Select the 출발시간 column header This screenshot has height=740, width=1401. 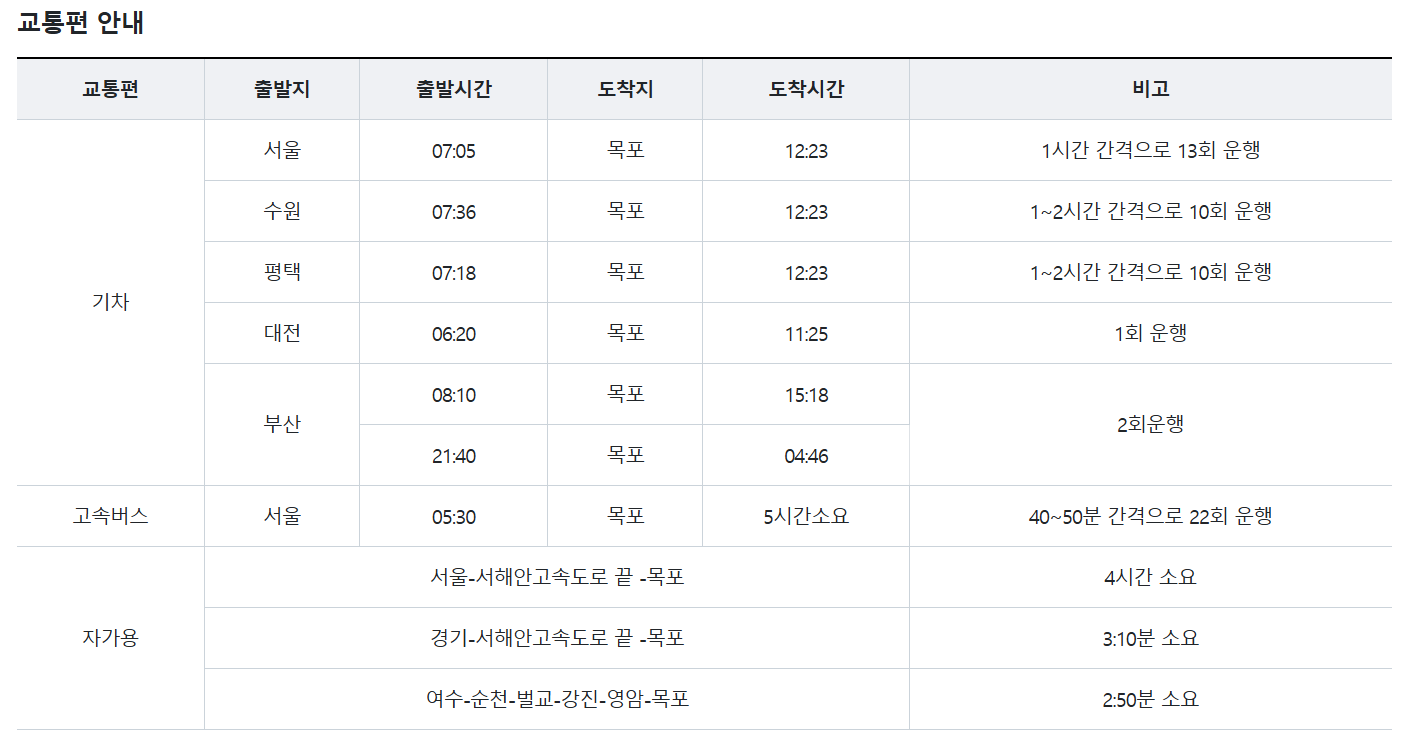453,89
